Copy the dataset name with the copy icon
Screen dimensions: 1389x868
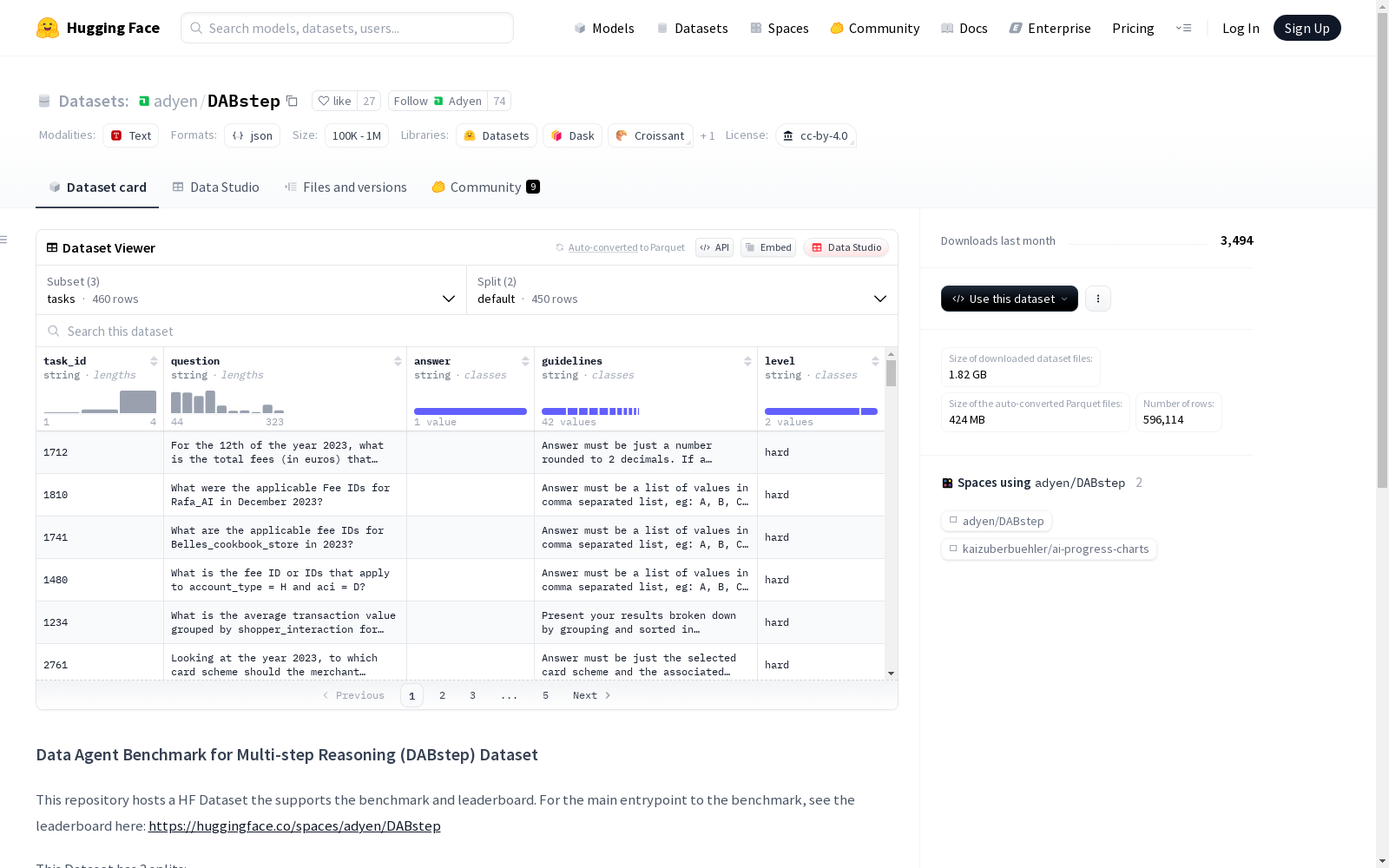[x=293, y=102]
